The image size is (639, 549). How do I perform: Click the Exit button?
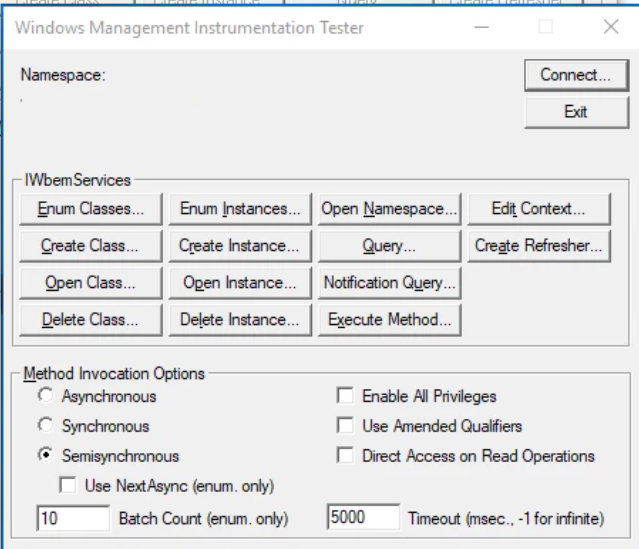tap(576, 112)
